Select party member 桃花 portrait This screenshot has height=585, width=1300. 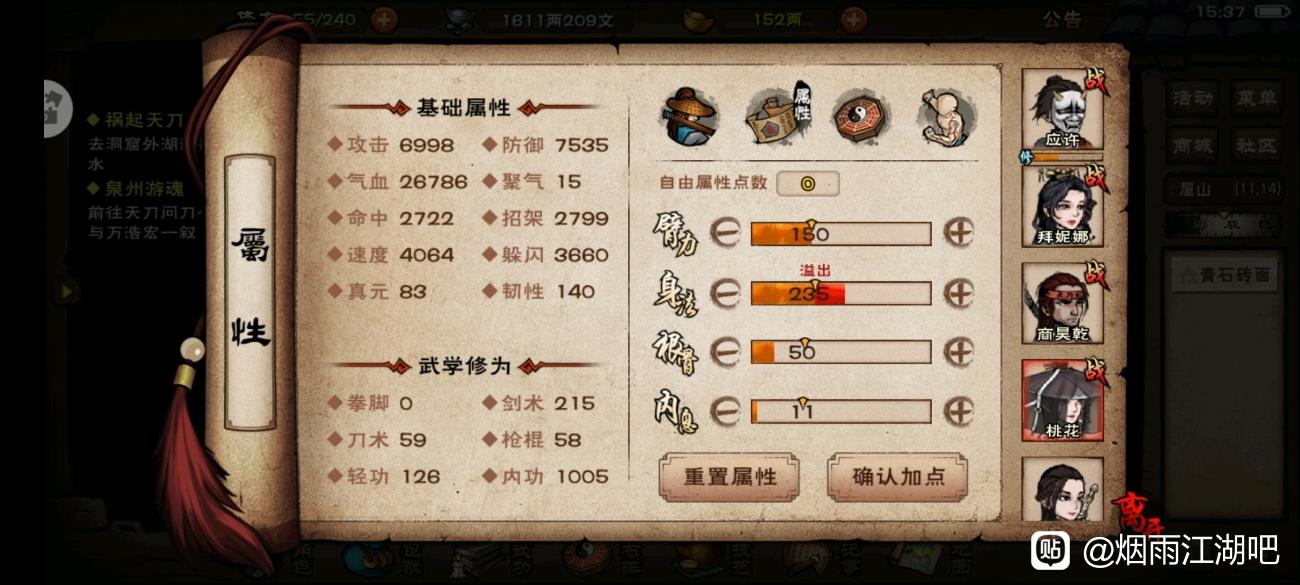coord(1062,400)
